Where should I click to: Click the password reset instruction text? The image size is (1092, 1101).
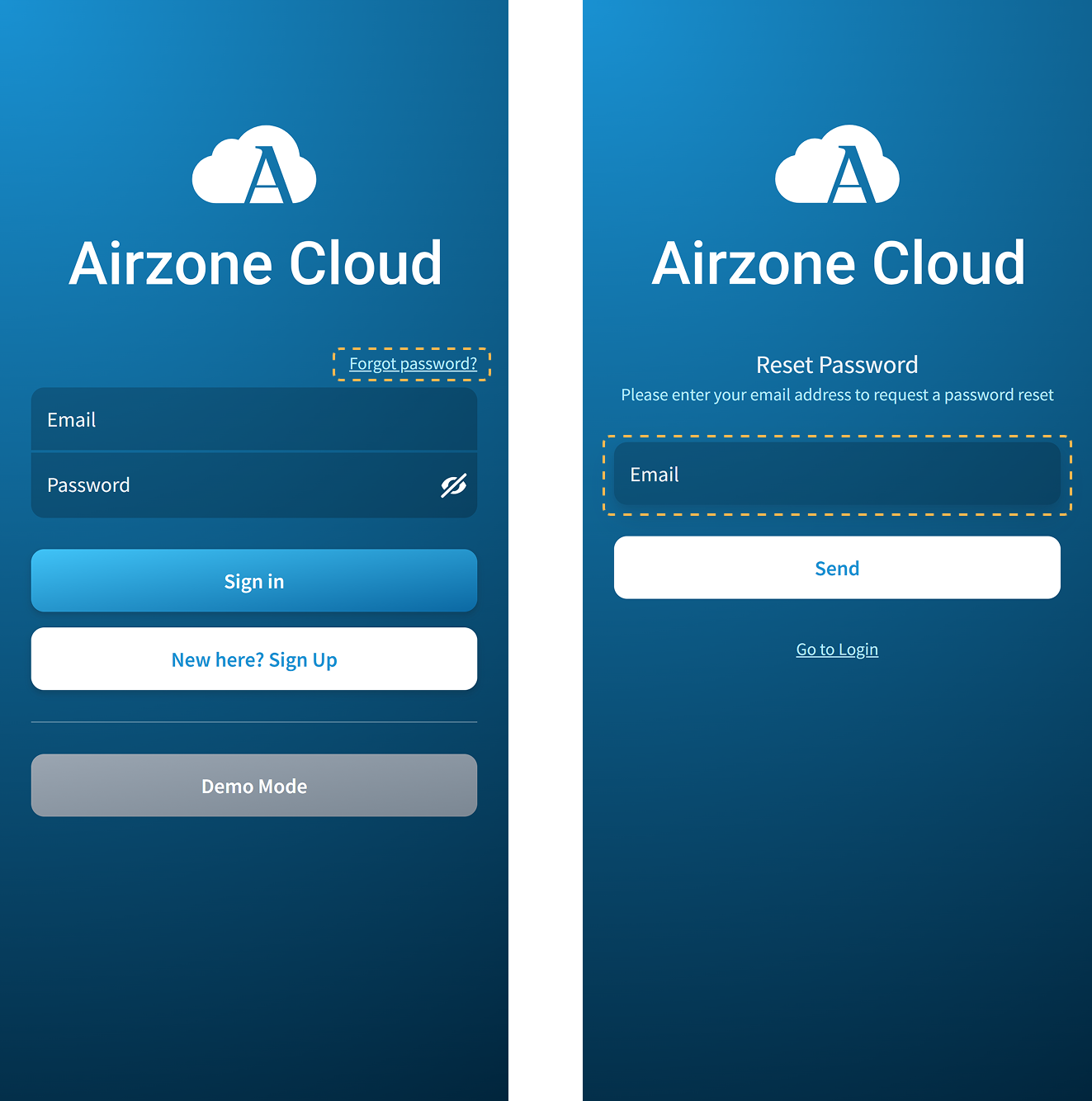coord(837,395)
